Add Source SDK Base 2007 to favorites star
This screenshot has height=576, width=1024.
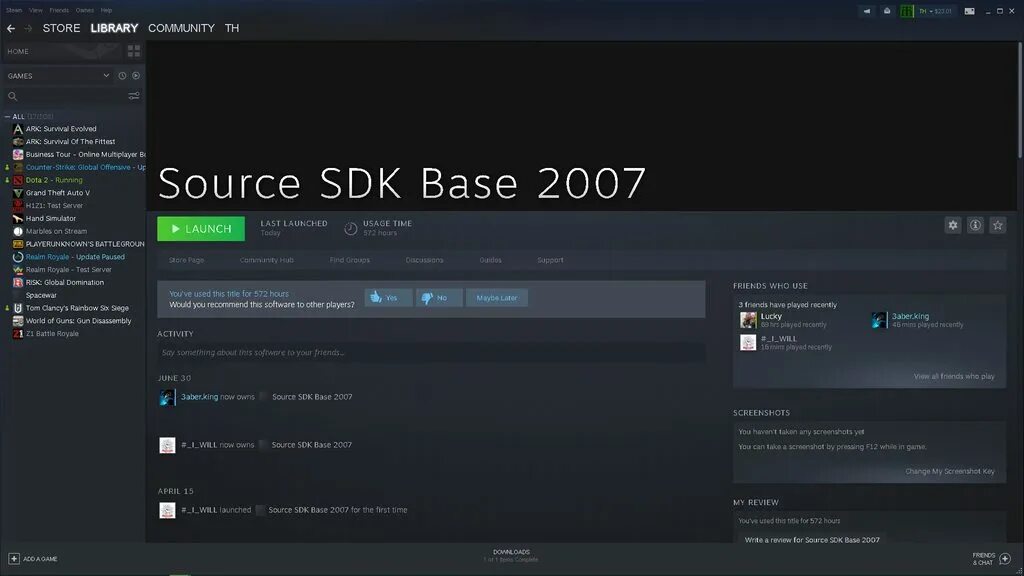[997, 225]
